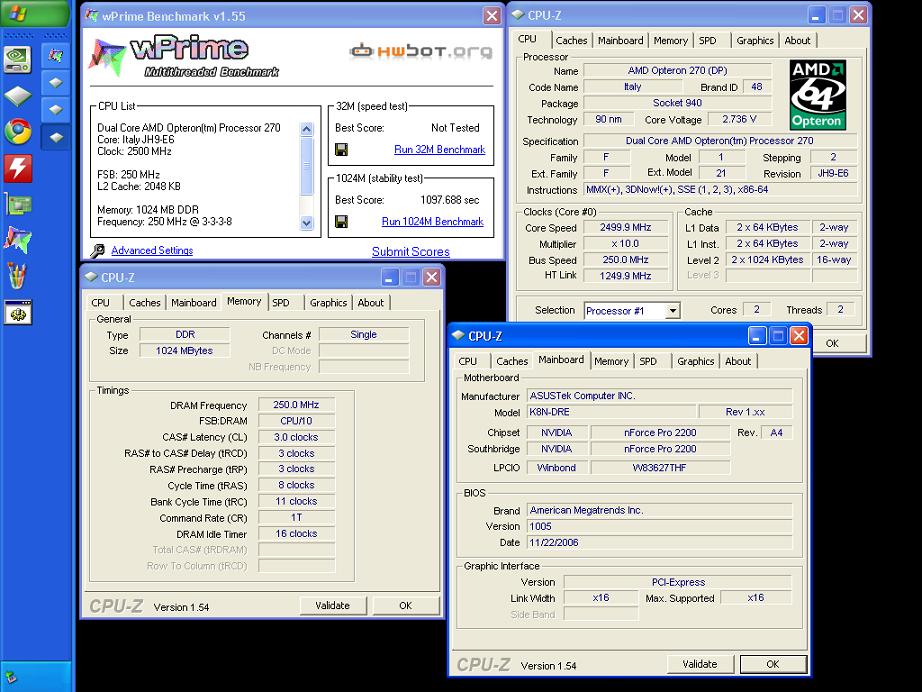Open About tab in top-right CPU-Z window
This screenshot has width=922, height=692.
click(x=797, y=41)
